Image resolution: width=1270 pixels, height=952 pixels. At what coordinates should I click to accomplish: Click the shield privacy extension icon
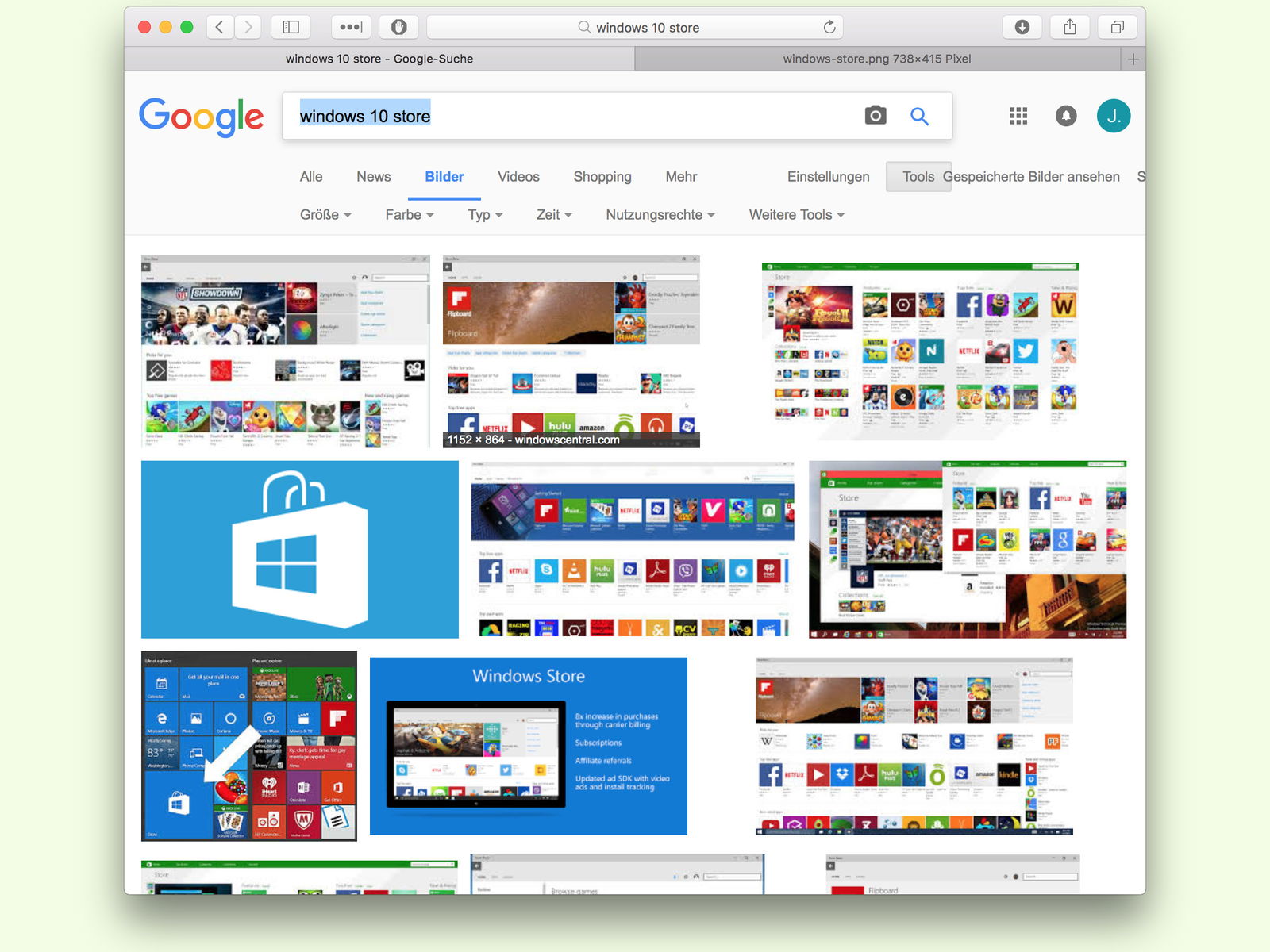(x=399, y=27)
